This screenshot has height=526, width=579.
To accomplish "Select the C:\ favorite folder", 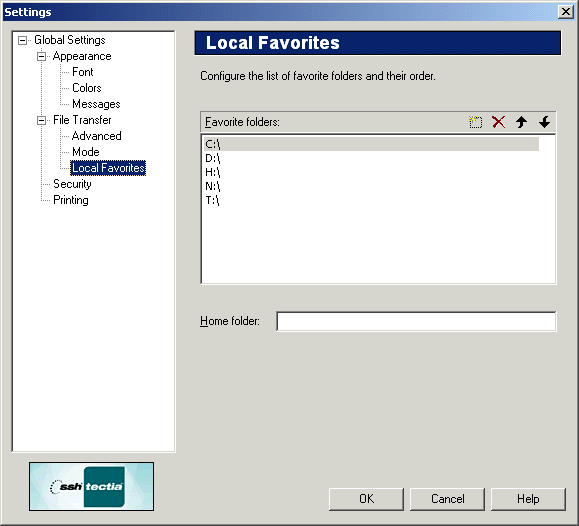I will click(371, 144).
